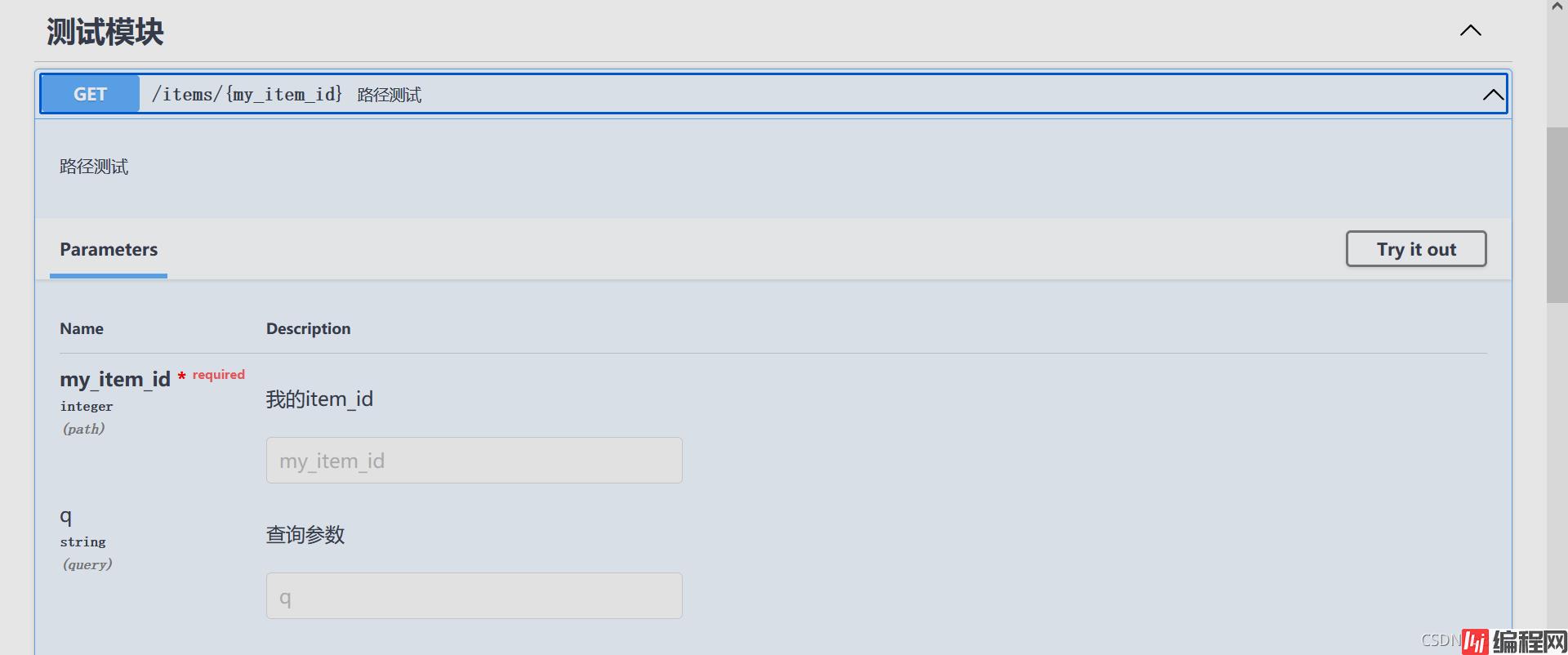Click the red 编程网 logo icon
The image size is (1568, 655).
[x=1475, y=642]
